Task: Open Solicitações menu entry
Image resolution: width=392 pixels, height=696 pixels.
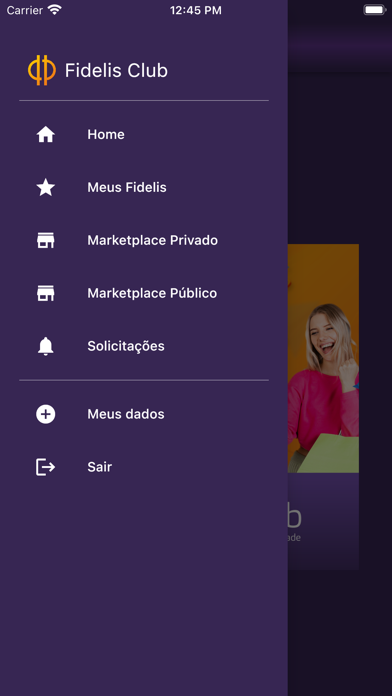Action: pos(144,346)
